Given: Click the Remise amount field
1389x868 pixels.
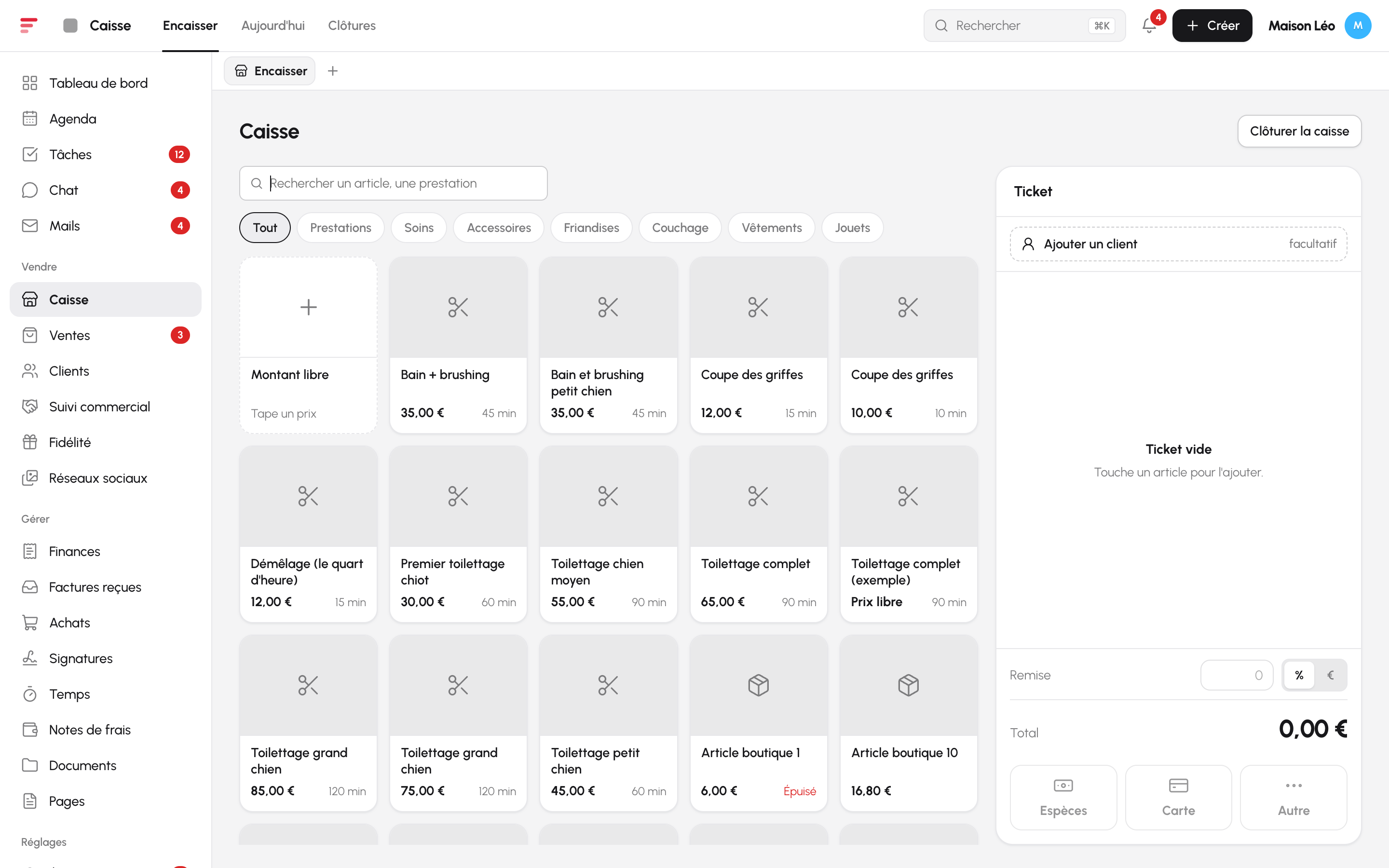Looking at the screenshot, I should 1236,675.
